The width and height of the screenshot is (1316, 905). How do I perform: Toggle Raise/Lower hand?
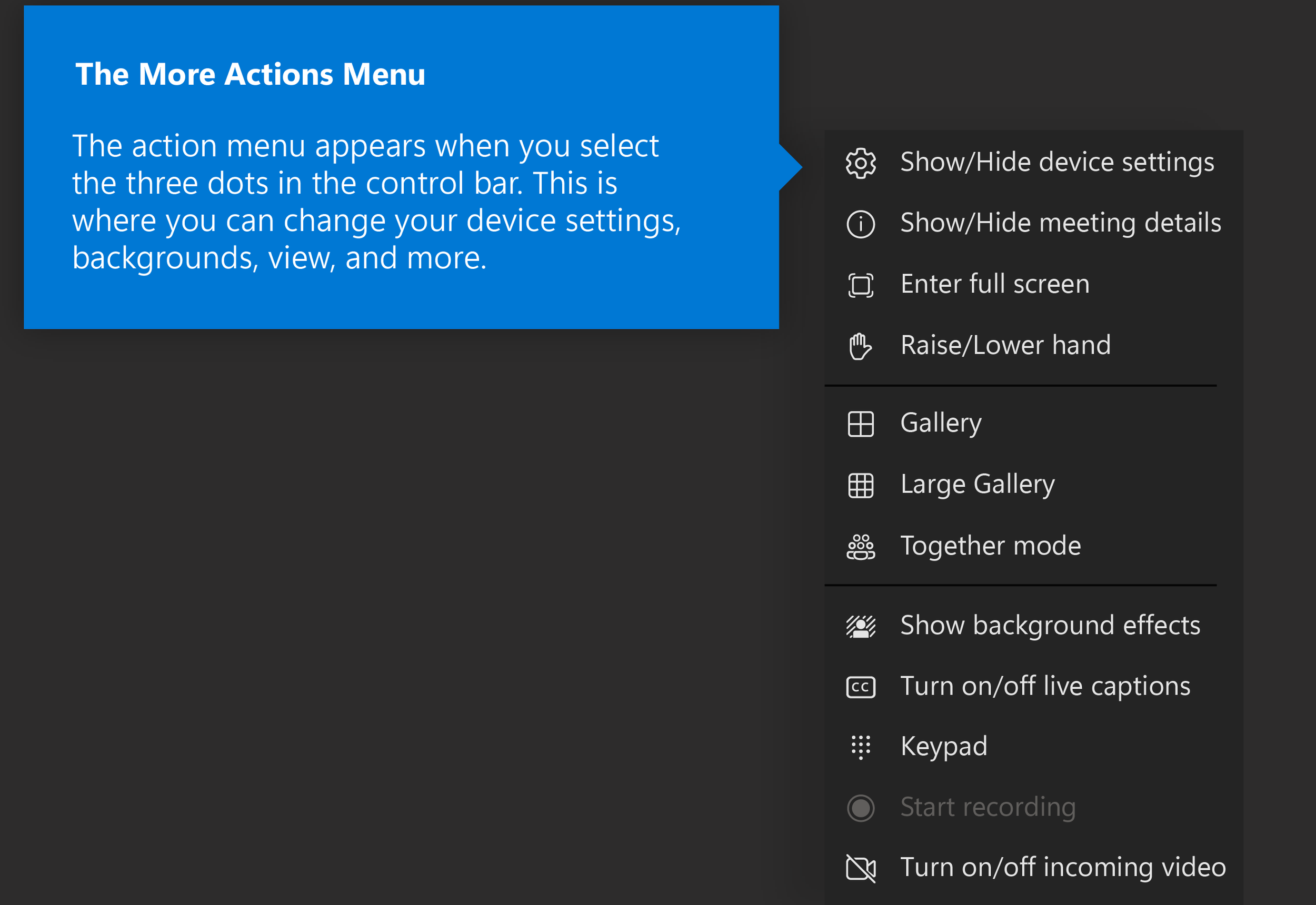tap(1006, 345)
